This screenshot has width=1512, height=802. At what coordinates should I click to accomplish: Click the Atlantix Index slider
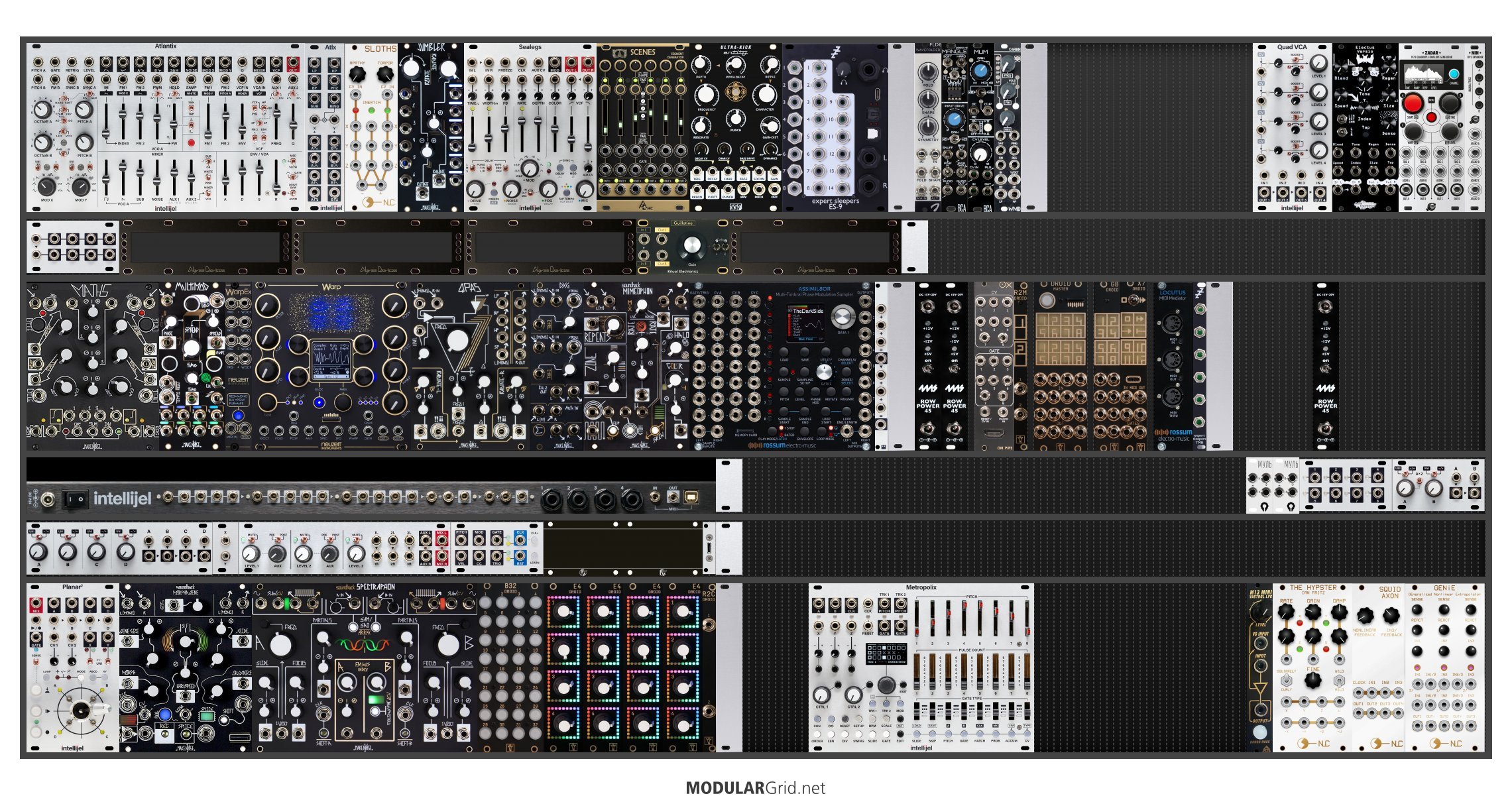click(123, 121)
